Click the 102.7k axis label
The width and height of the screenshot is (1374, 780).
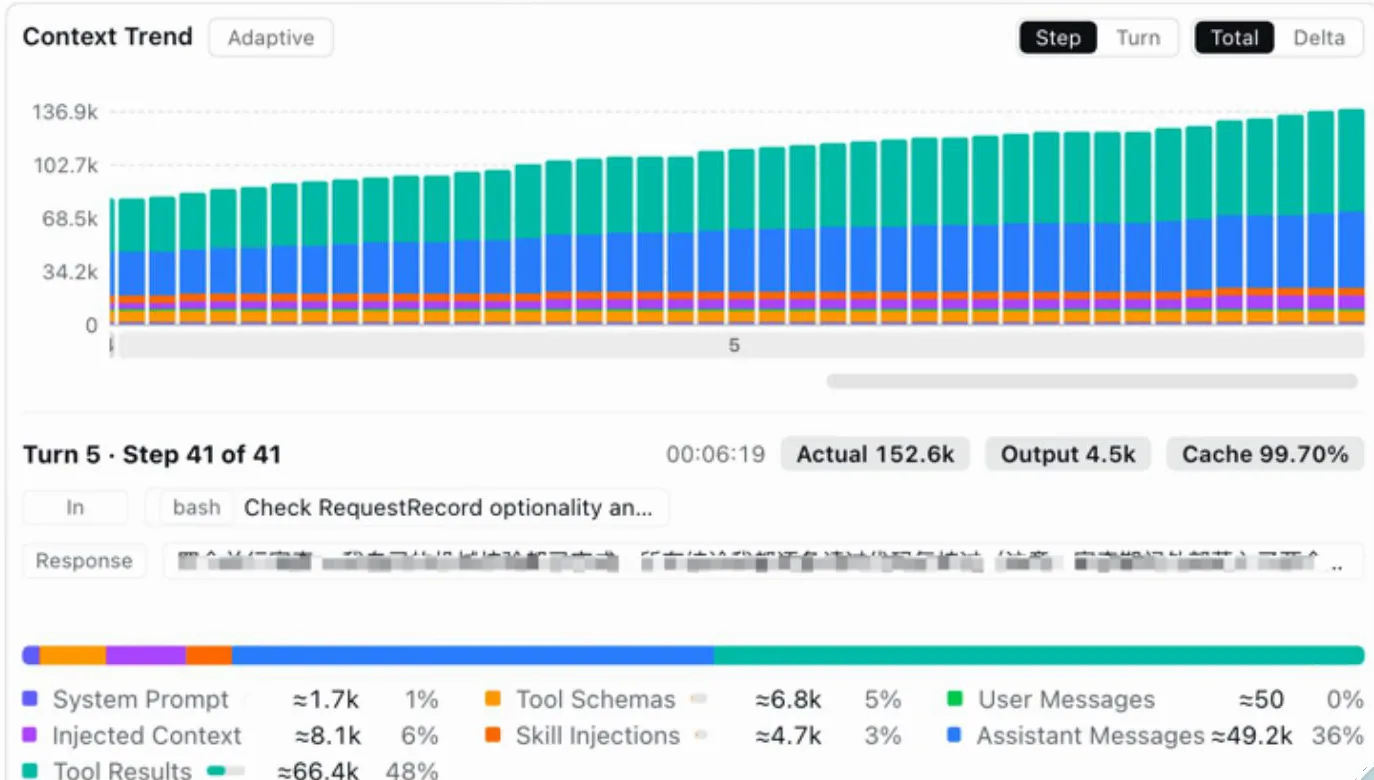[x=65, y=165]
